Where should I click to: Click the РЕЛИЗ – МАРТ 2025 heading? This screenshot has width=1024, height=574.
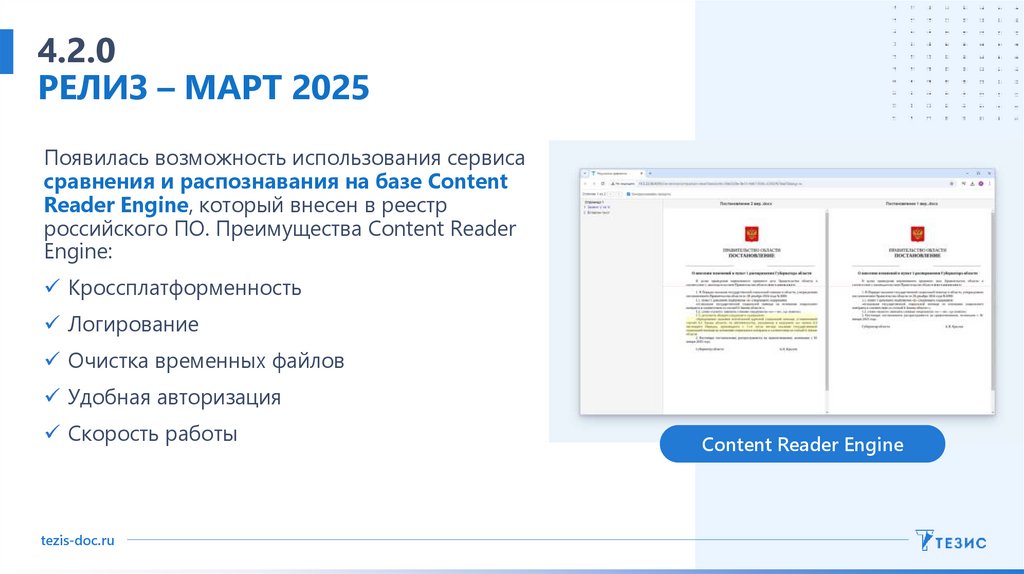click(204, 88)
